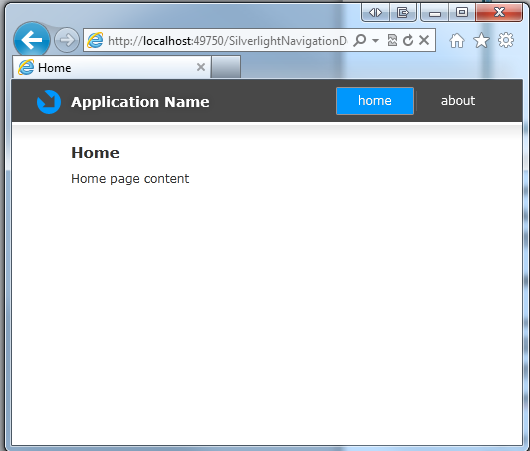Screen dimensions: 530x451
Task: Open the Tools gear menu
Action: (506, 41)
